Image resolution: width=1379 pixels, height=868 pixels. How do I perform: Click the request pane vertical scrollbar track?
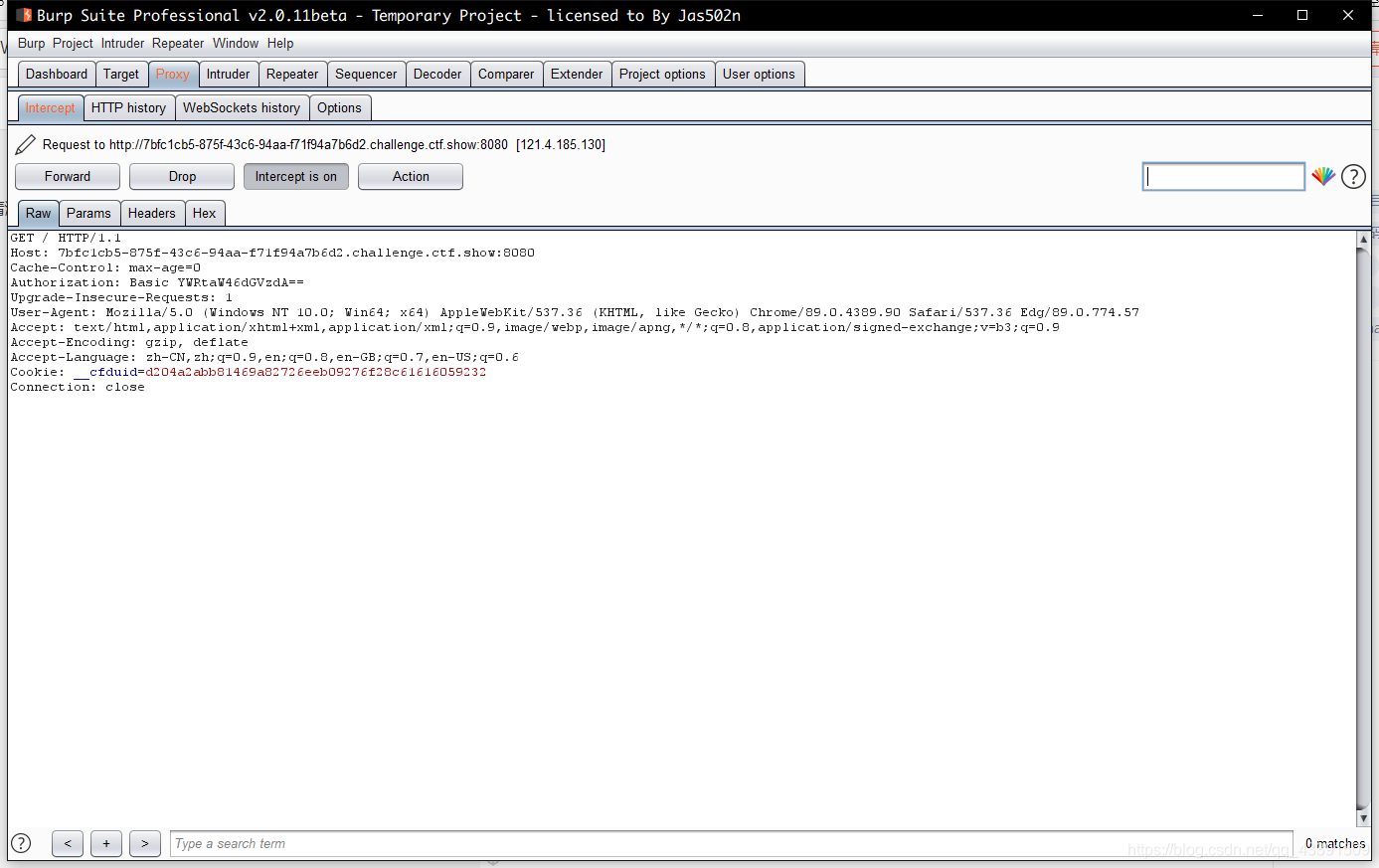1363,527
